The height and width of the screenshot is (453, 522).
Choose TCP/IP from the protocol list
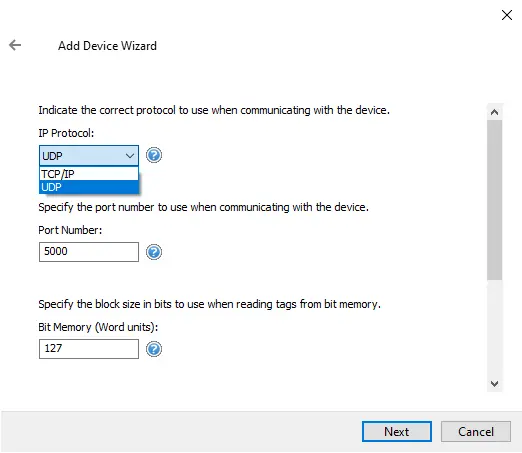[x=89, y=174]
